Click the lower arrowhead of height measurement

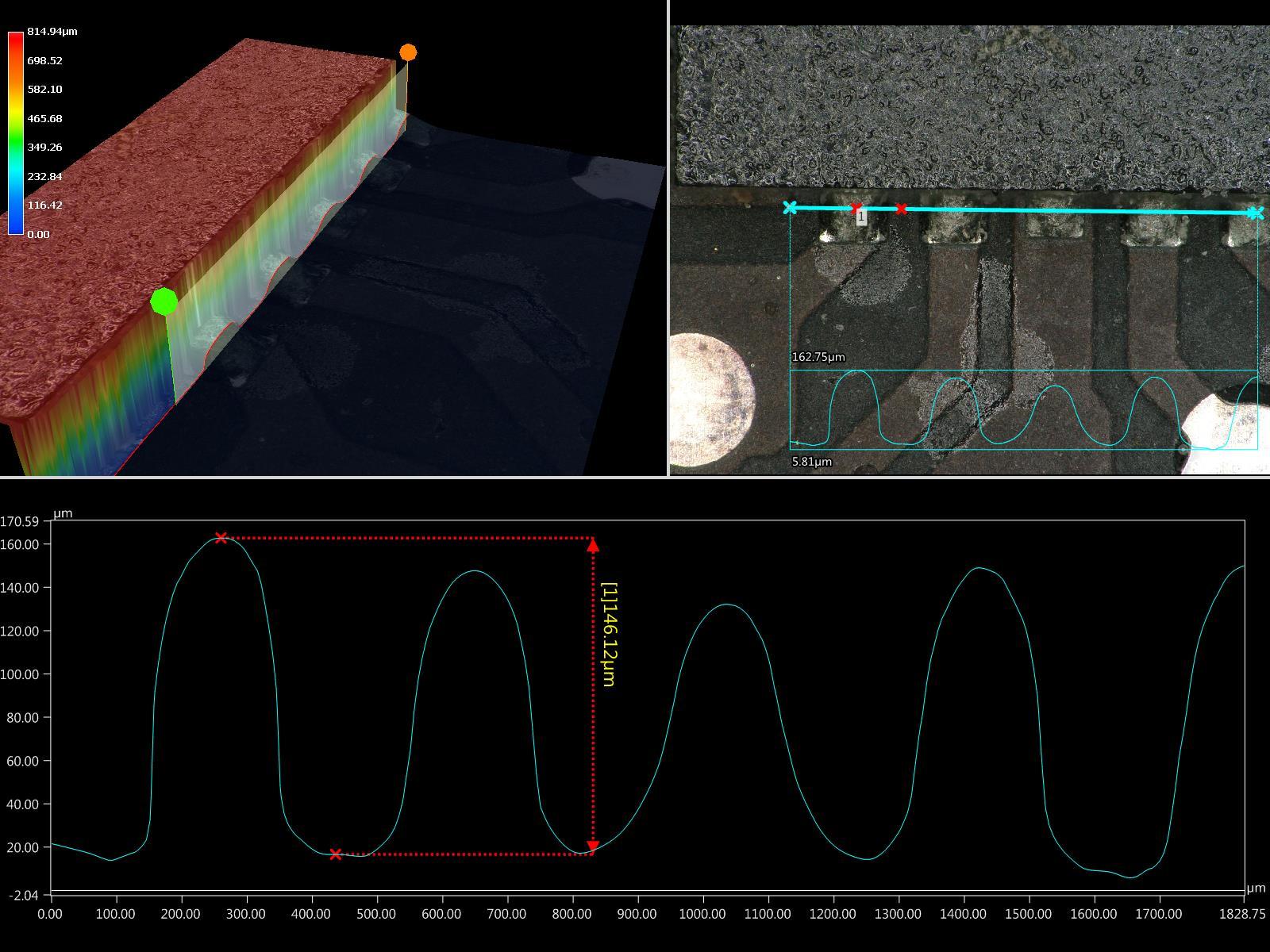[x=593, y=846]
